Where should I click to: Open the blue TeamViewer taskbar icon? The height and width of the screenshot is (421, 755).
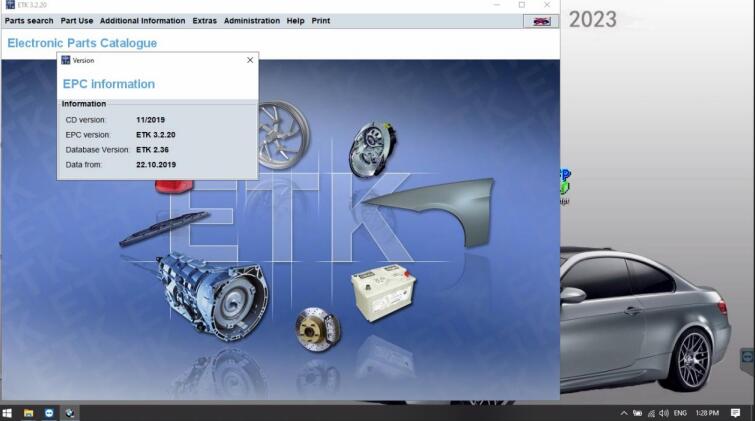(x=49, y=413)
